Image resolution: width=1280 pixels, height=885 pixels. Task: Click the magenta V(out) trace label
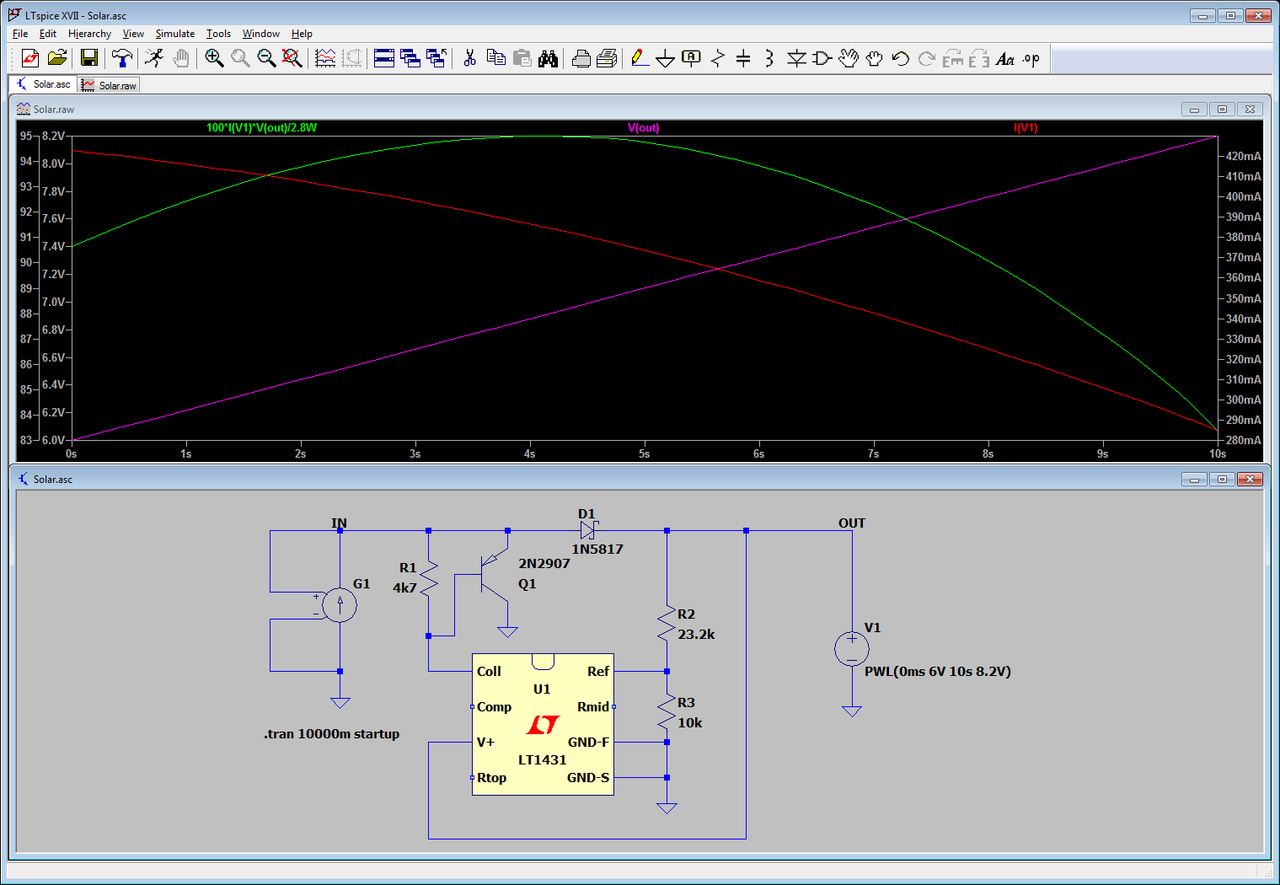[643, 128]
